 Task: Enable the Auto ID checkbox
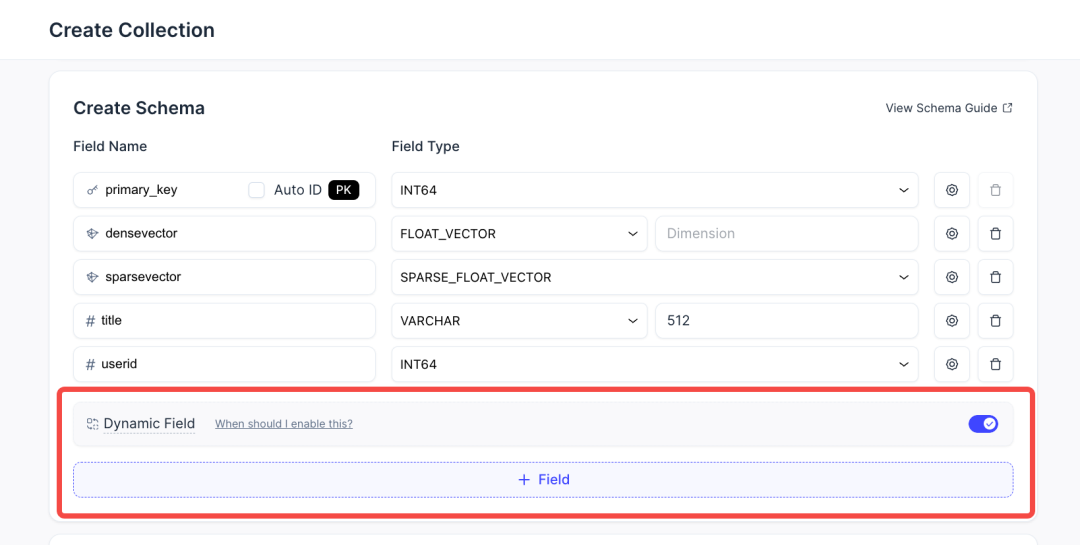tap(257, 190)
